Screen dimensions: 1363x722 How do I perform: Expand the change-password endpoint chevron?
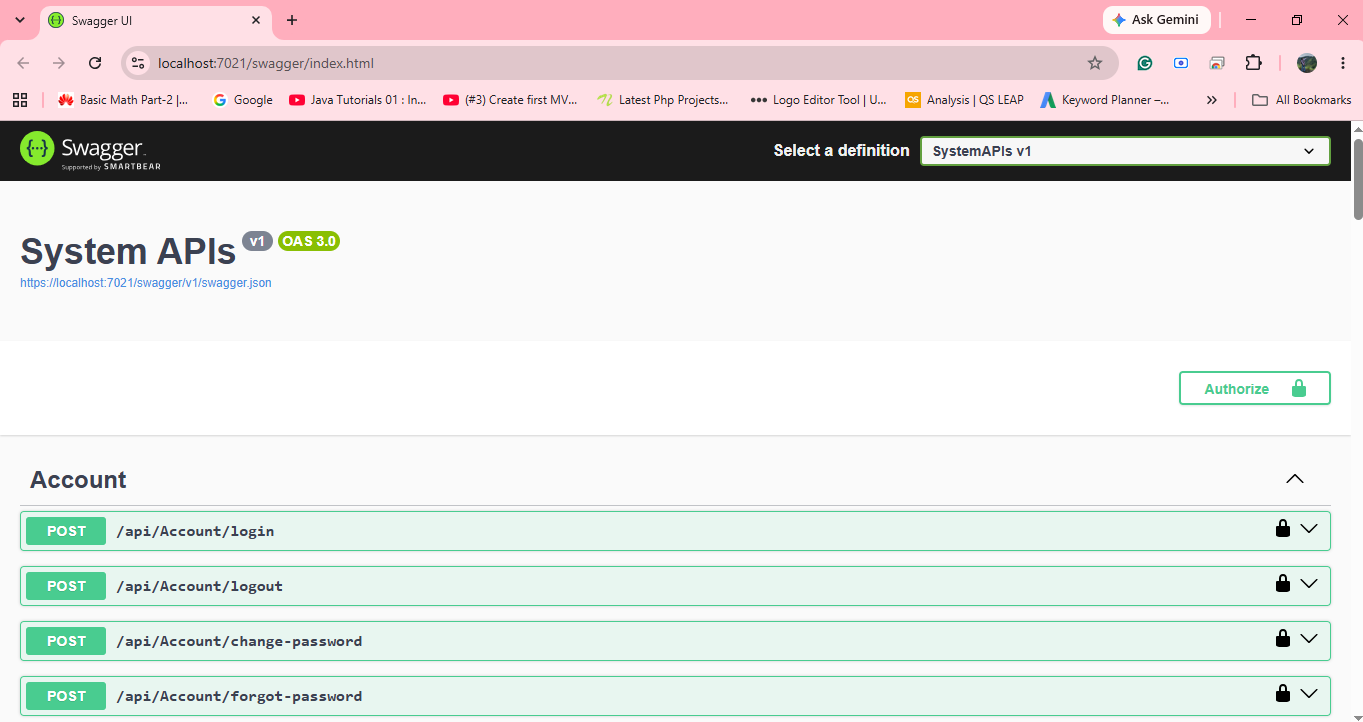pyautogui.click(x=1309, y=638)
